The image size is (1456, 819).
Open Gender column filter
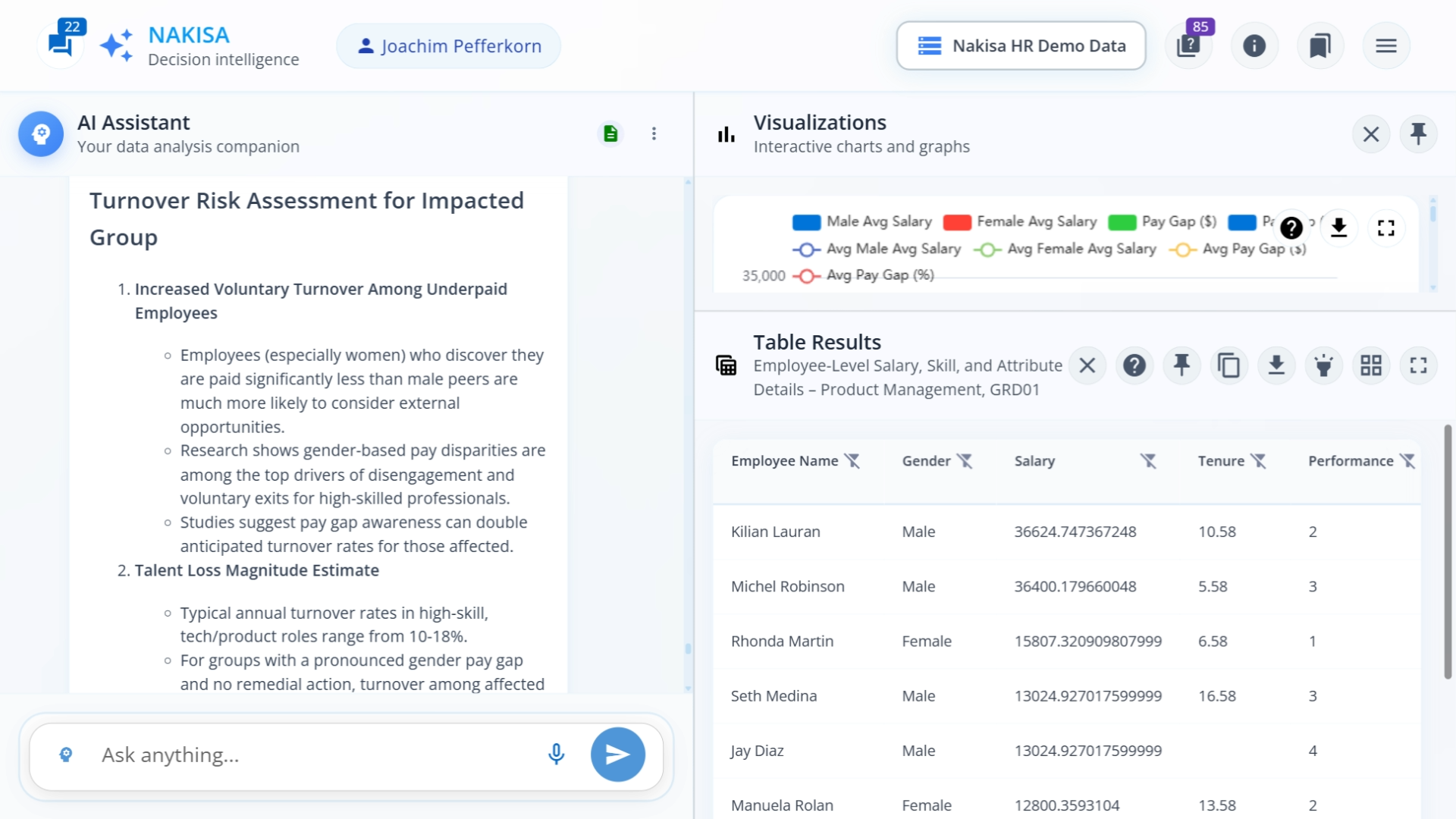tap(965, 461)
